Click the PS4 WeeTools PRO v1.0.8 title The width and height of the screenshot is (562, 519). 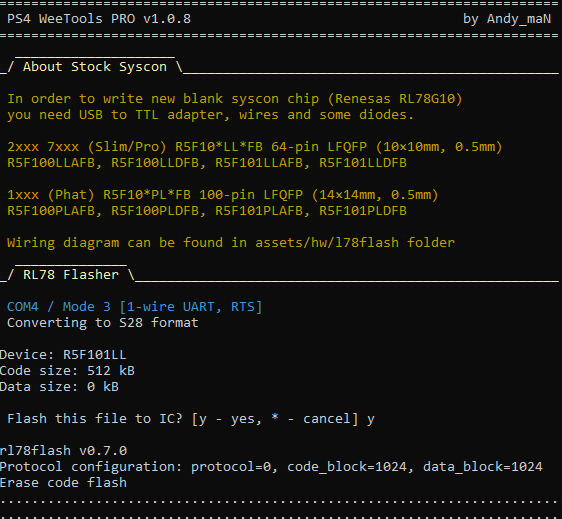pos(99,19)
